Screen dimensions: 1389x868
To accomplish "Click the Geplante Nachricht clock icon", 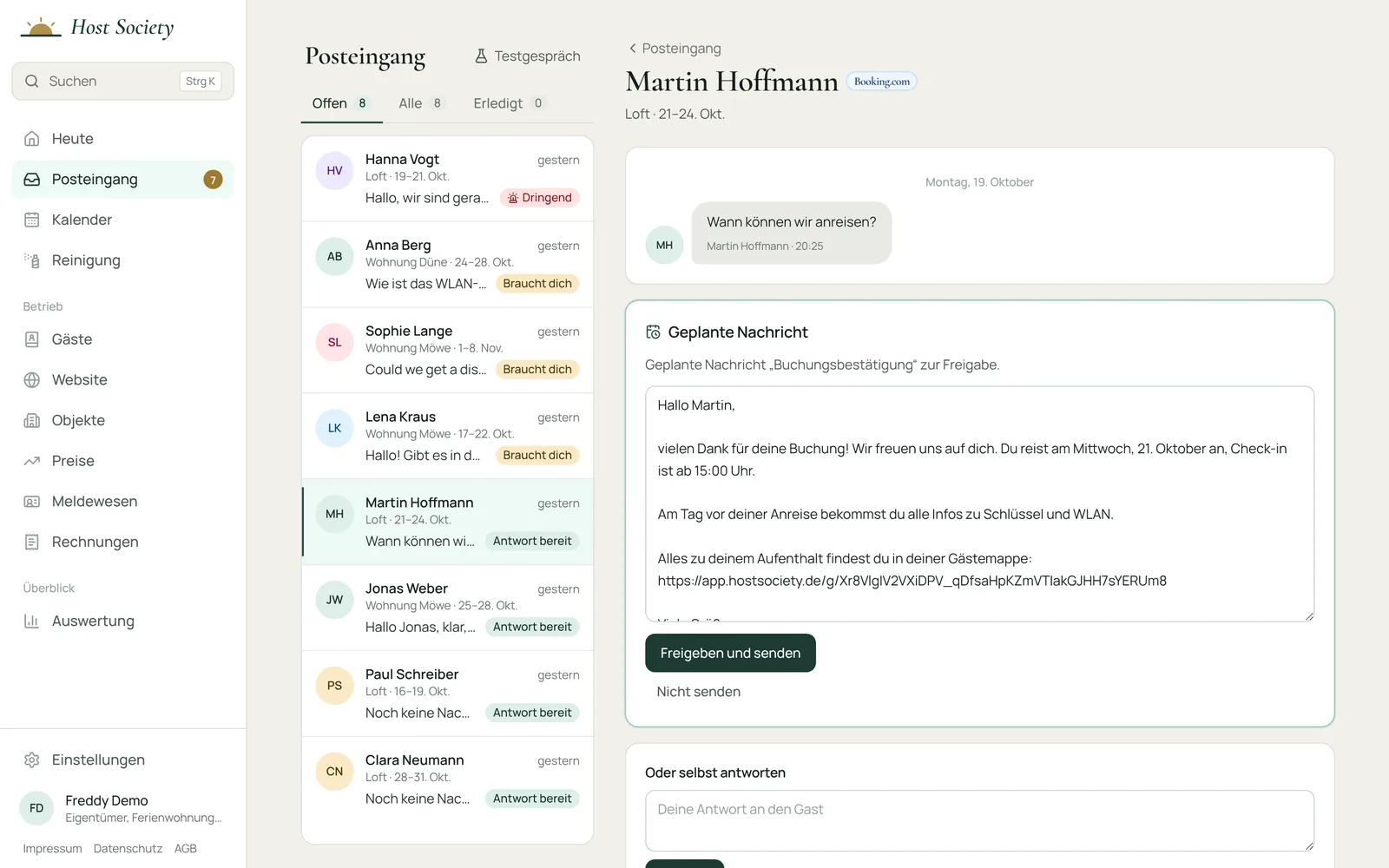I will pos(654,332).
